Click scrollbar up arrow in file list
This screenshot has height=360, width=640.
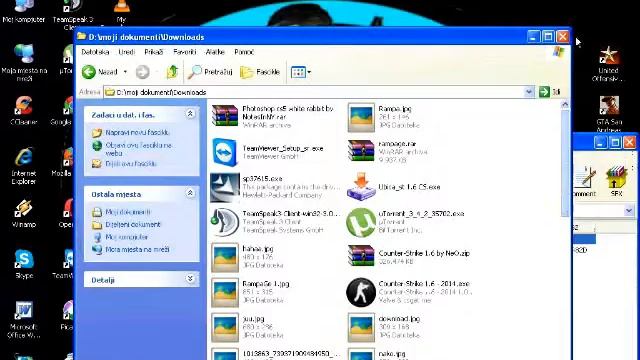point(565,104)
